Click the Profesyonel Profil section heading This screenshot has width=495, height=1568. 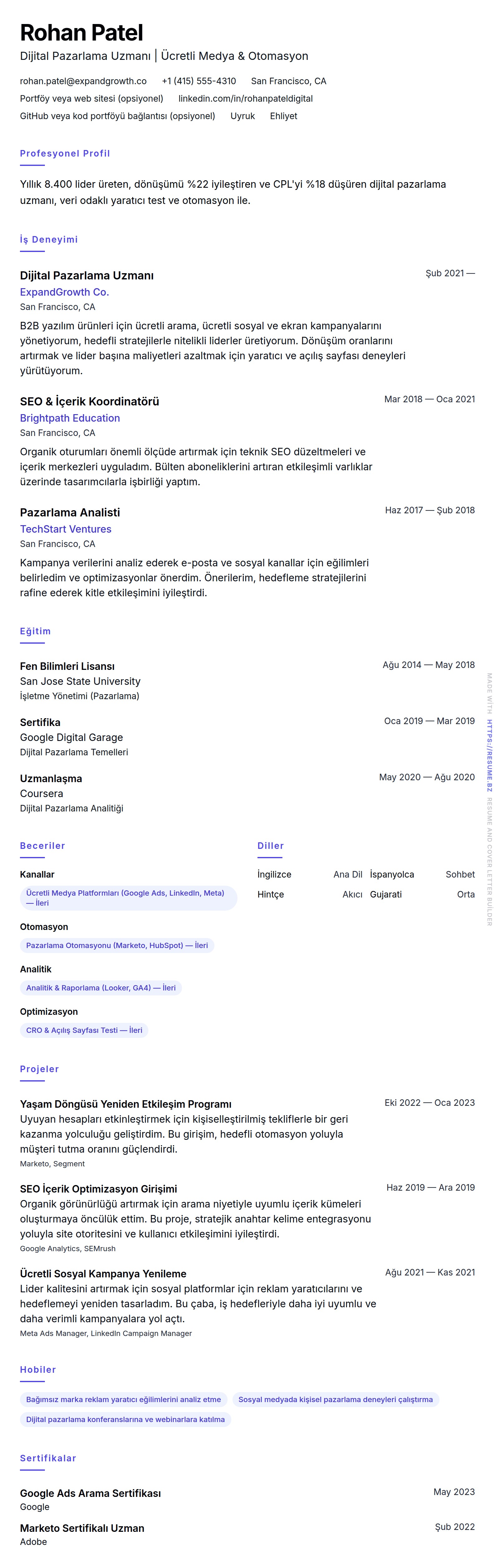[65, 153]
